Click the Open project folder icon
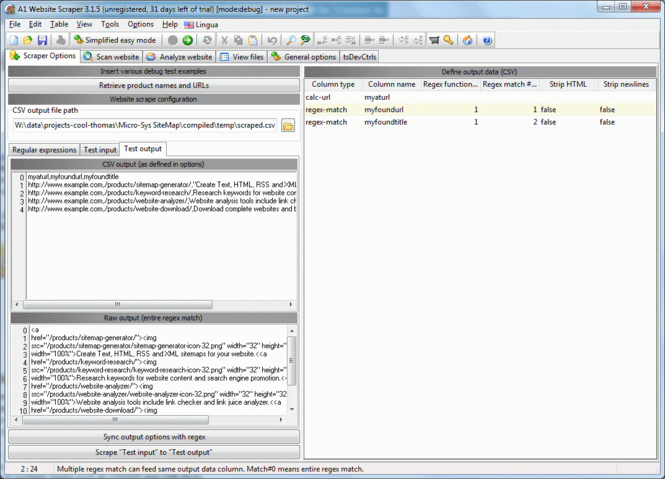 pyautogui.click(x=28, y=40)
